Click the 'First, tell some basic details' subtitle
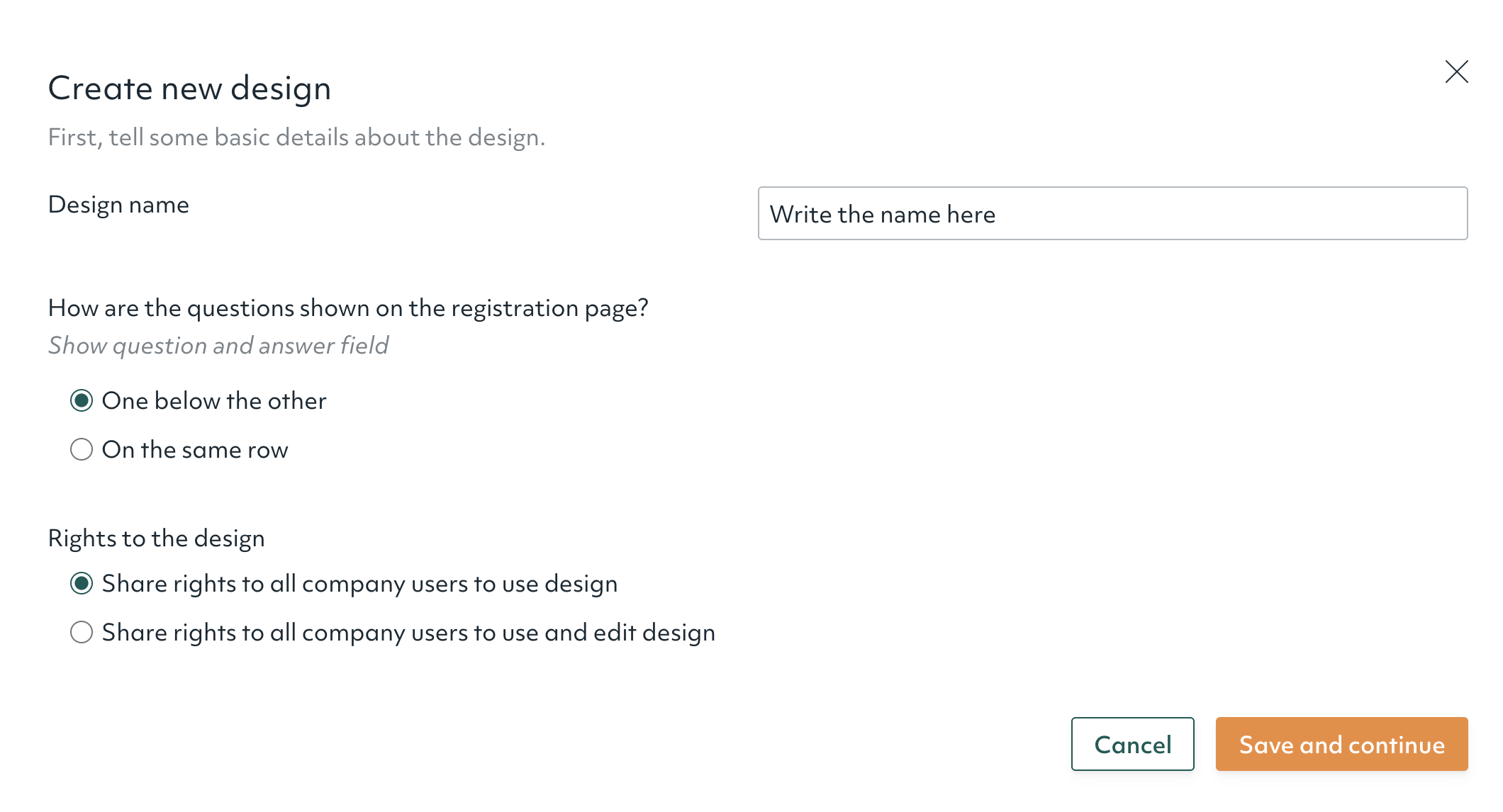 [296, 137]
